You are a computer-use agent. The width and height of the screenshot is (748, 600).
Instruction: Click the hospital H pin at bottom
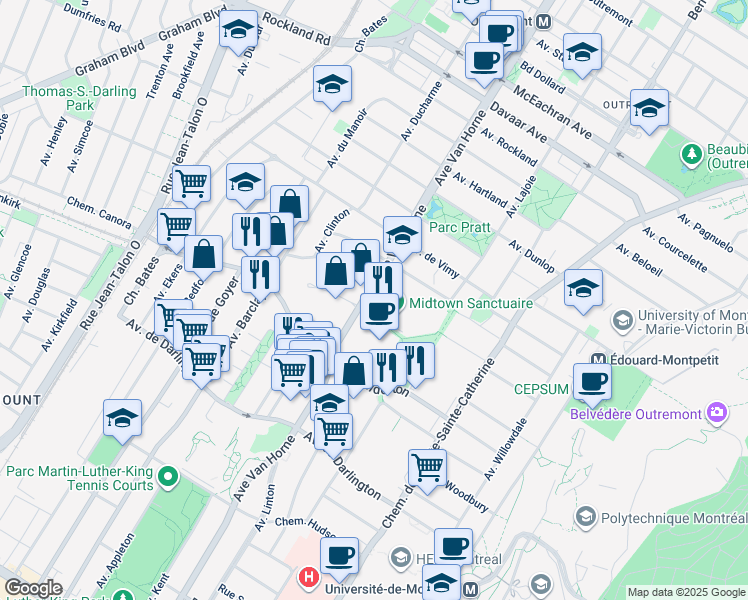coord(308,577)
